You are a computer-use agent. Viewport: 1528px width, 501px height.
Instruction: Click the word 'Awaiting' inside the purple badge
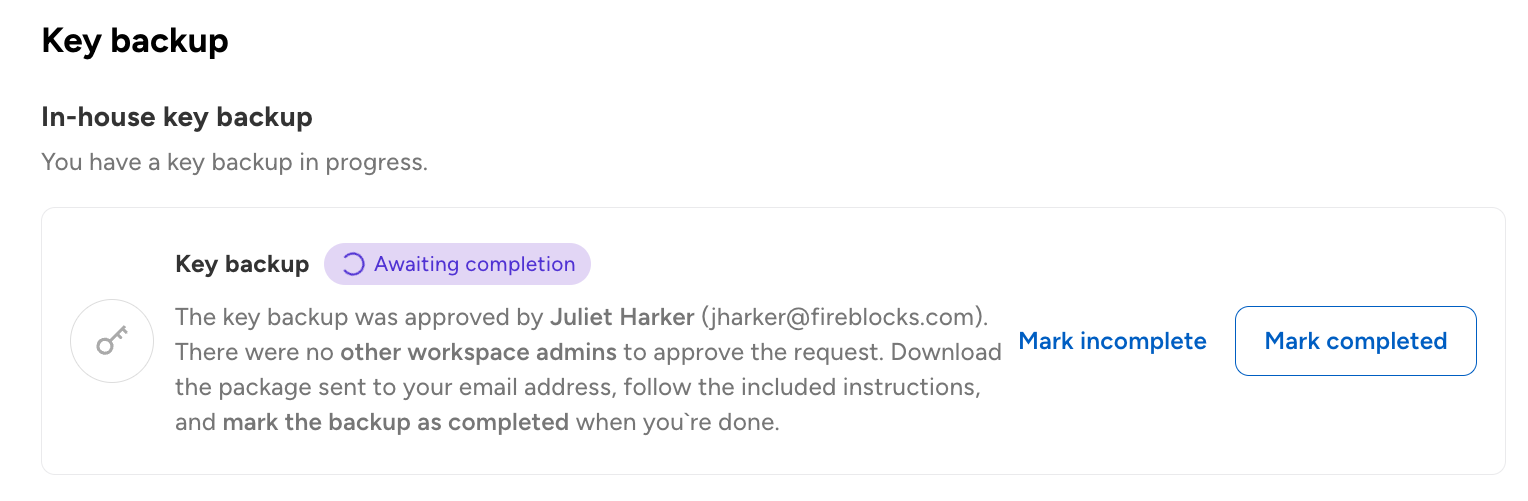coord(416,265)
